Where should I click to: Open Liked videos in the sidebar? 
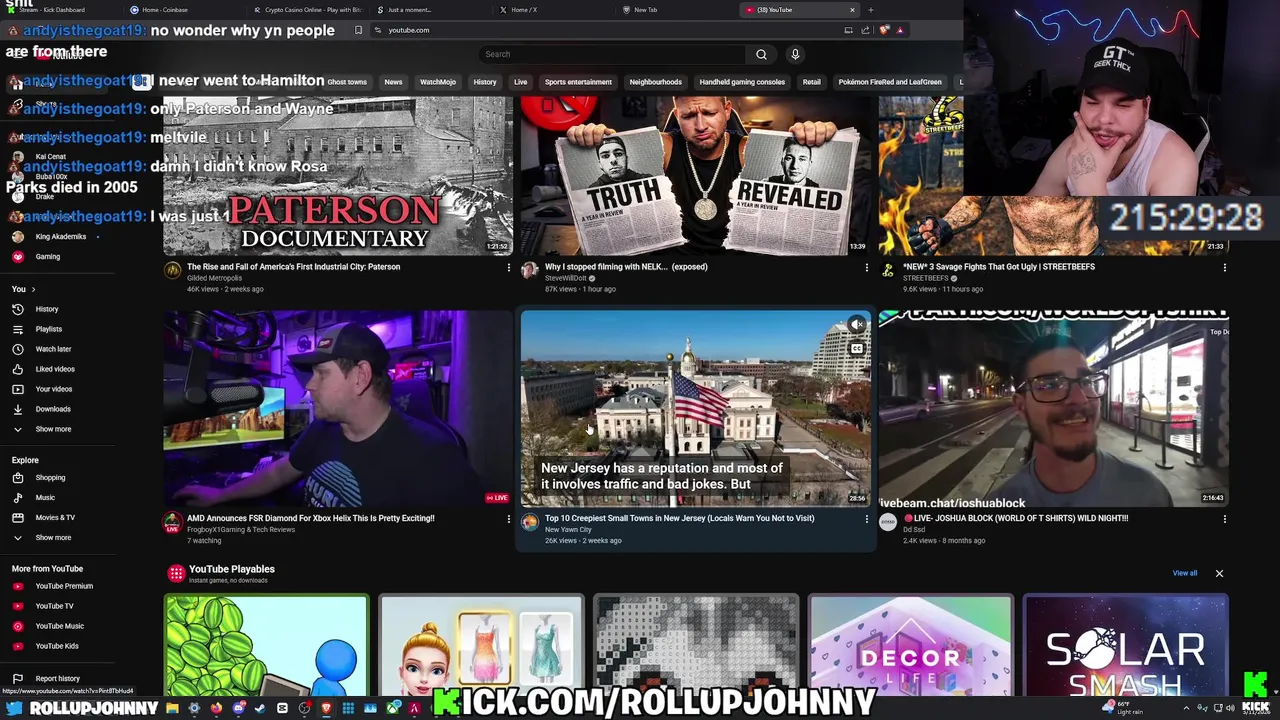[55, 369]
